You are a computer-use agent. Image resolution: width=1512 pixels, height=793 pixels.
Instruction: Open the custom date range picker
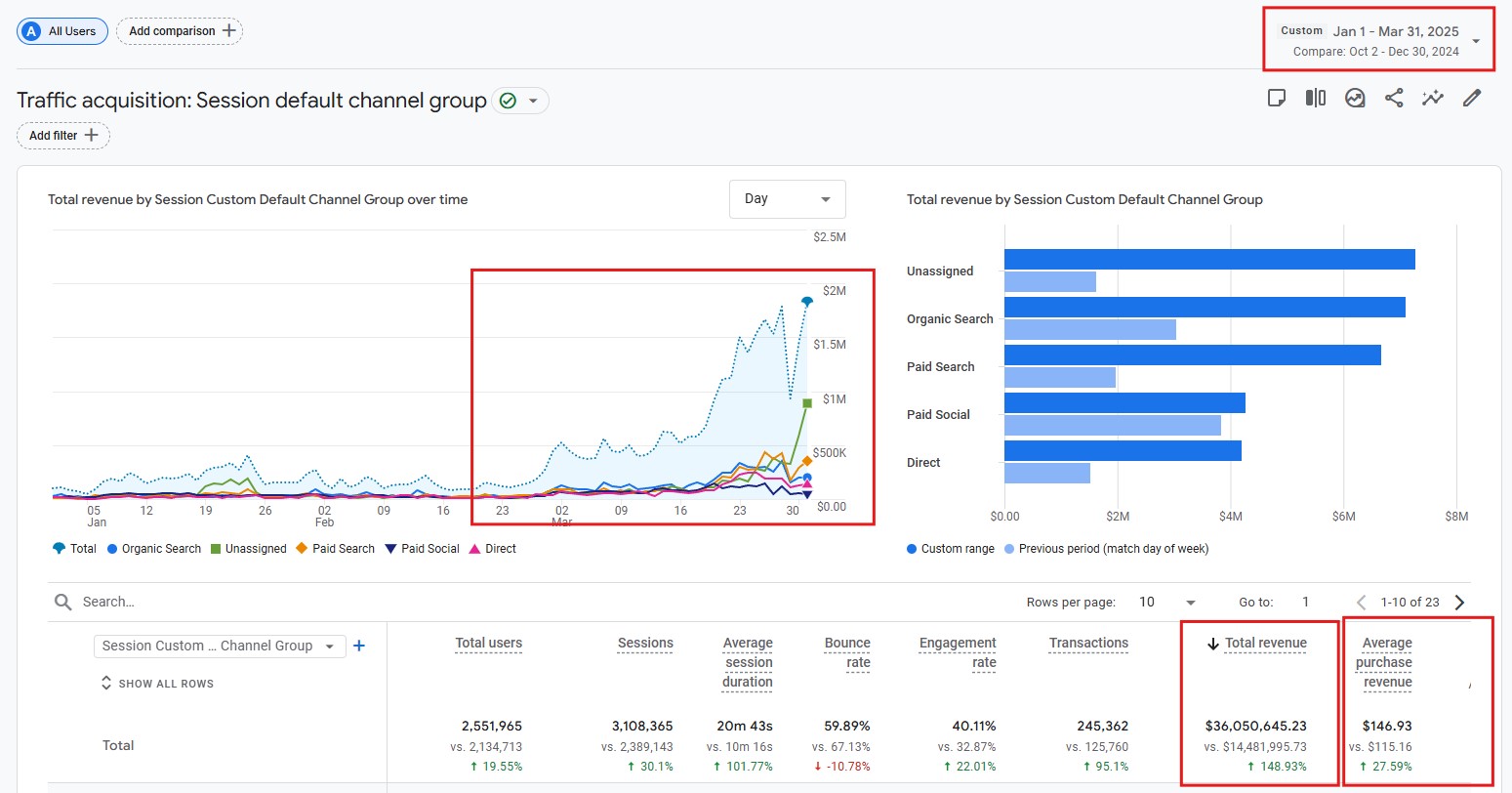1378,40
